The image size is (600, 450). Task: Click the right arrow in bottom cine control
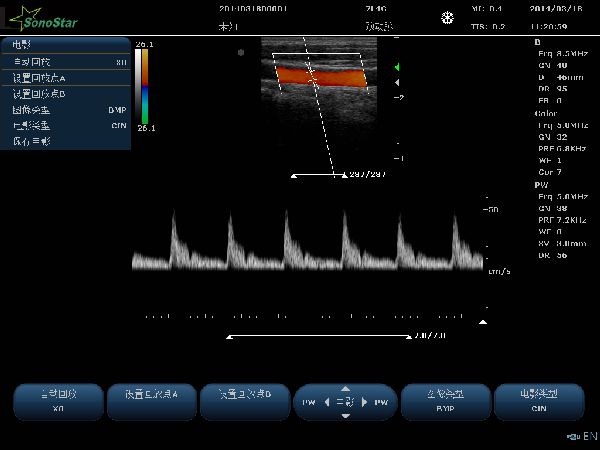click(364, 402)
